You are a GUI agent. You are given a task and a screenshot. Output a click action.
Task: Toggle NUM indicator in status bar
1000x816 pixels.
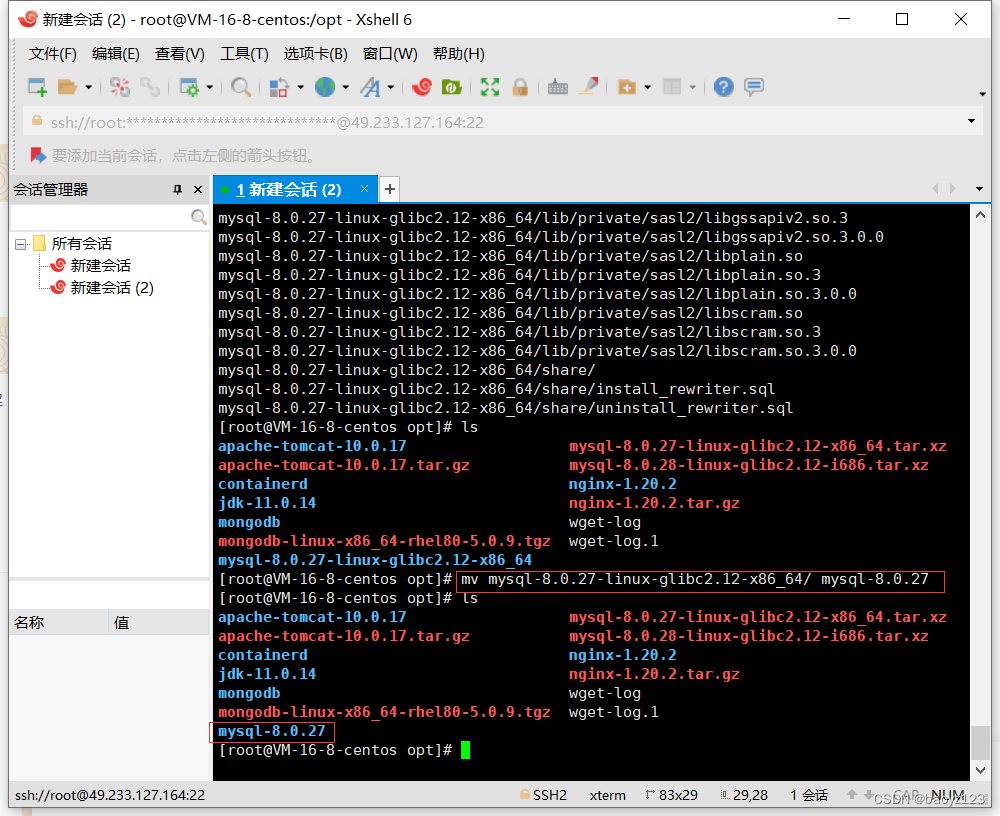tap(946, 795)
